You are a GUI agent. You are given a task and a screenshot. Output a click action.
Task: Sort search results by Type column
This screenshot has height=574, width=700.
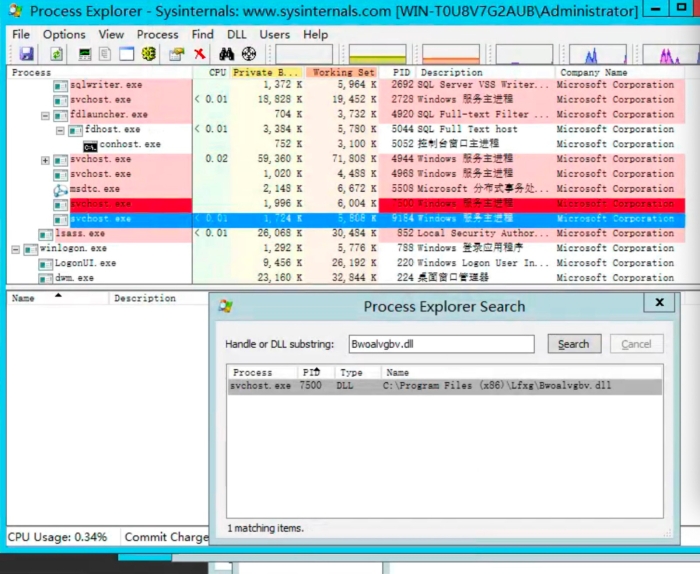(358, 372)
